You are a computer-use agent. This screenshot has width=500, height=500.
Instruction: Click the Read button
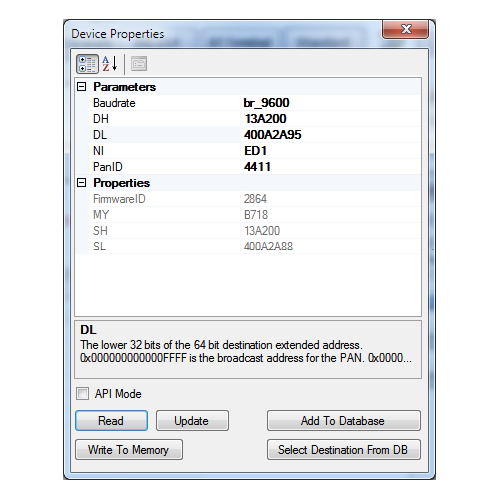[111, 420]
